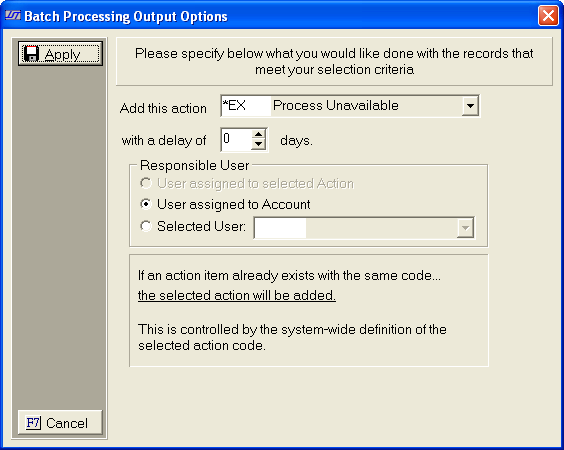The image size is (564, 450).
Task: Choose the 'Selected User' radio option
Action: click(x=146, y=226)
